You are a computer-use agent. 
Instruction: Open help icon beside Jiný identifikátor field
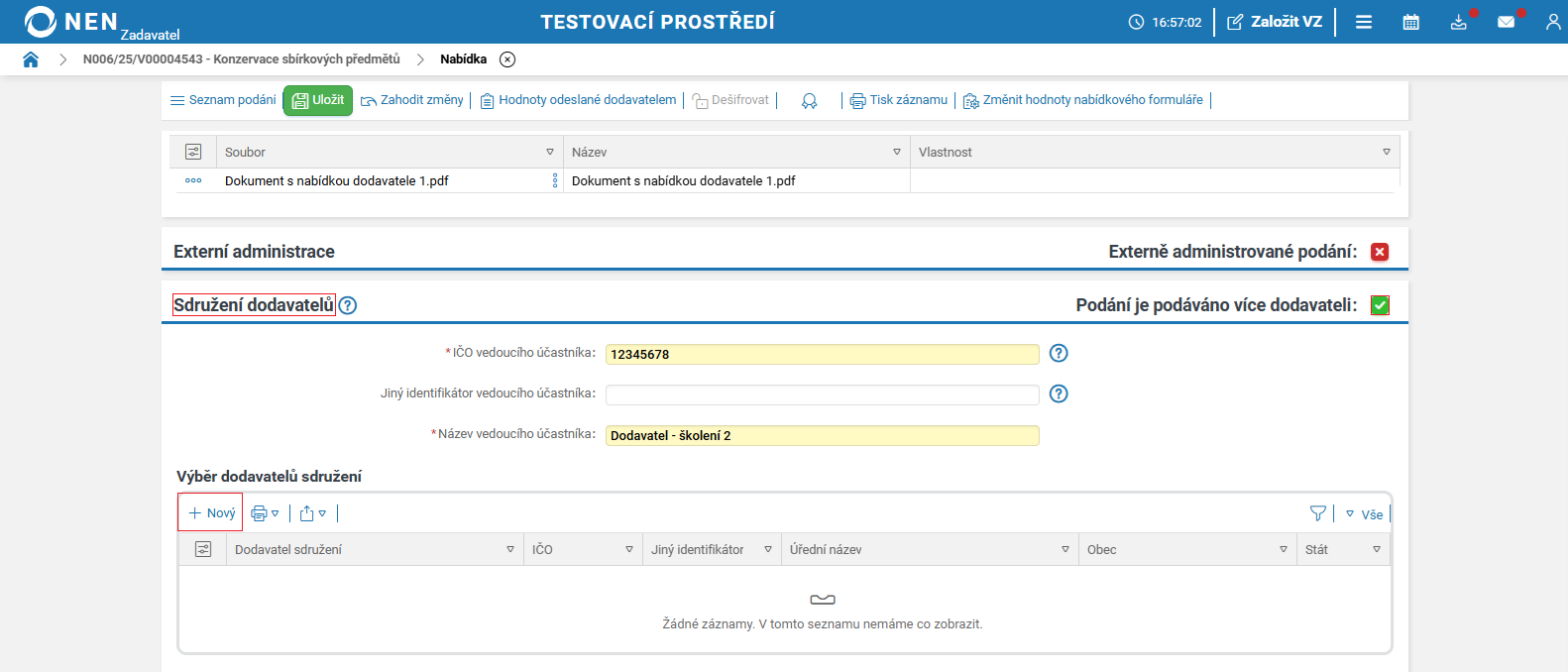click(x=1059, y=393)
